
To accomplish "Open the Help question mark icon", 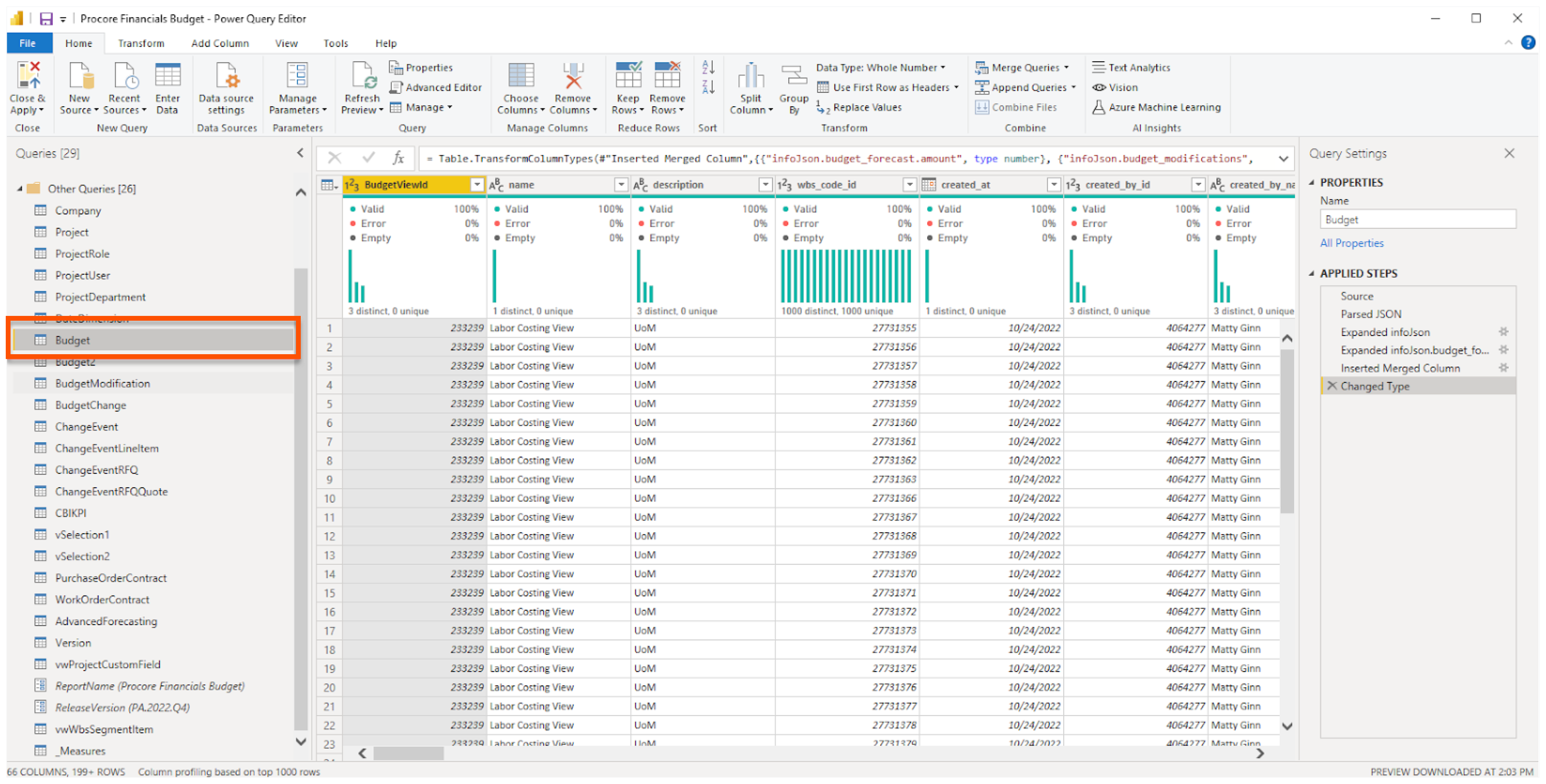I will click(x=1528, y=43).
